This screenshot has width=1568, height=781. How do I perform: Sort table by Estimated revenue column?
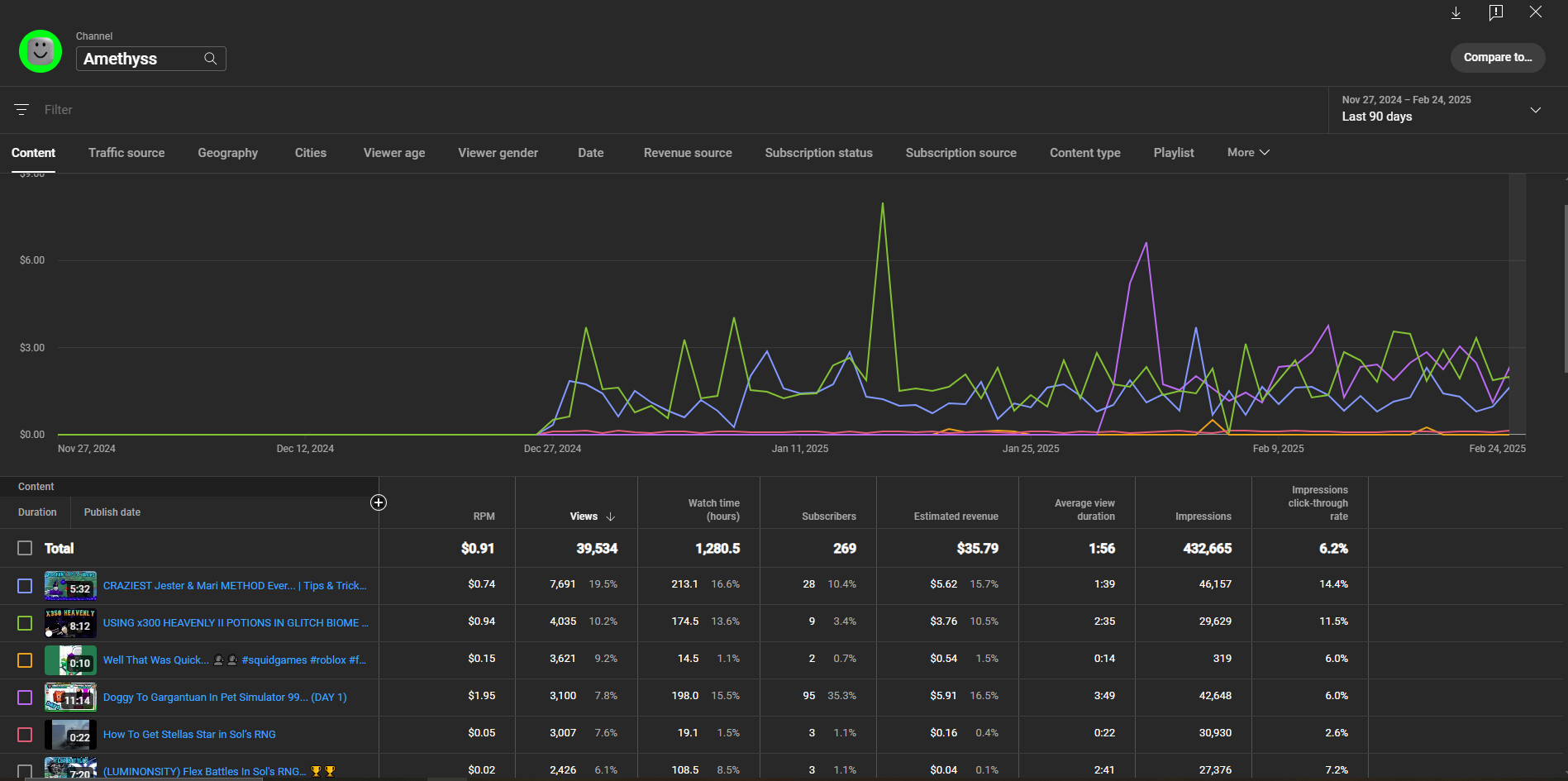tap(956, 517)
